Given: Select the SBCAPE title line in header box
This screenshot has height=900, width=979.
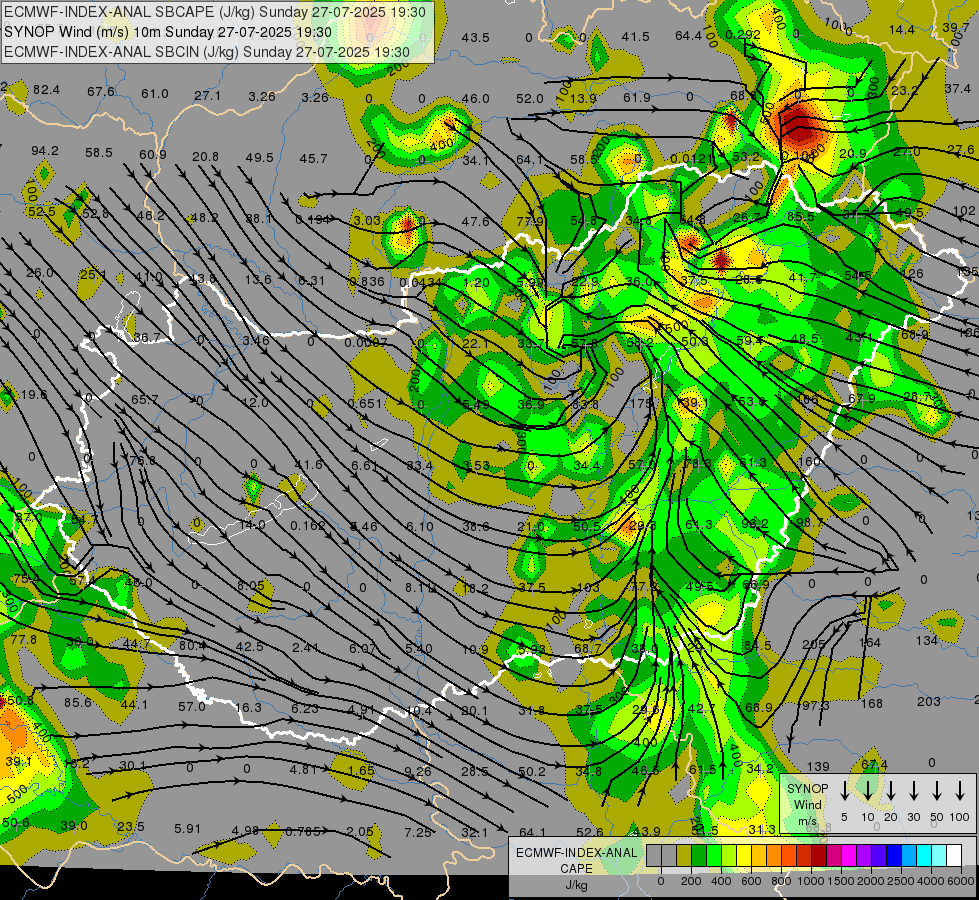Looking at the screenshot, I should (x=215, y=12).
